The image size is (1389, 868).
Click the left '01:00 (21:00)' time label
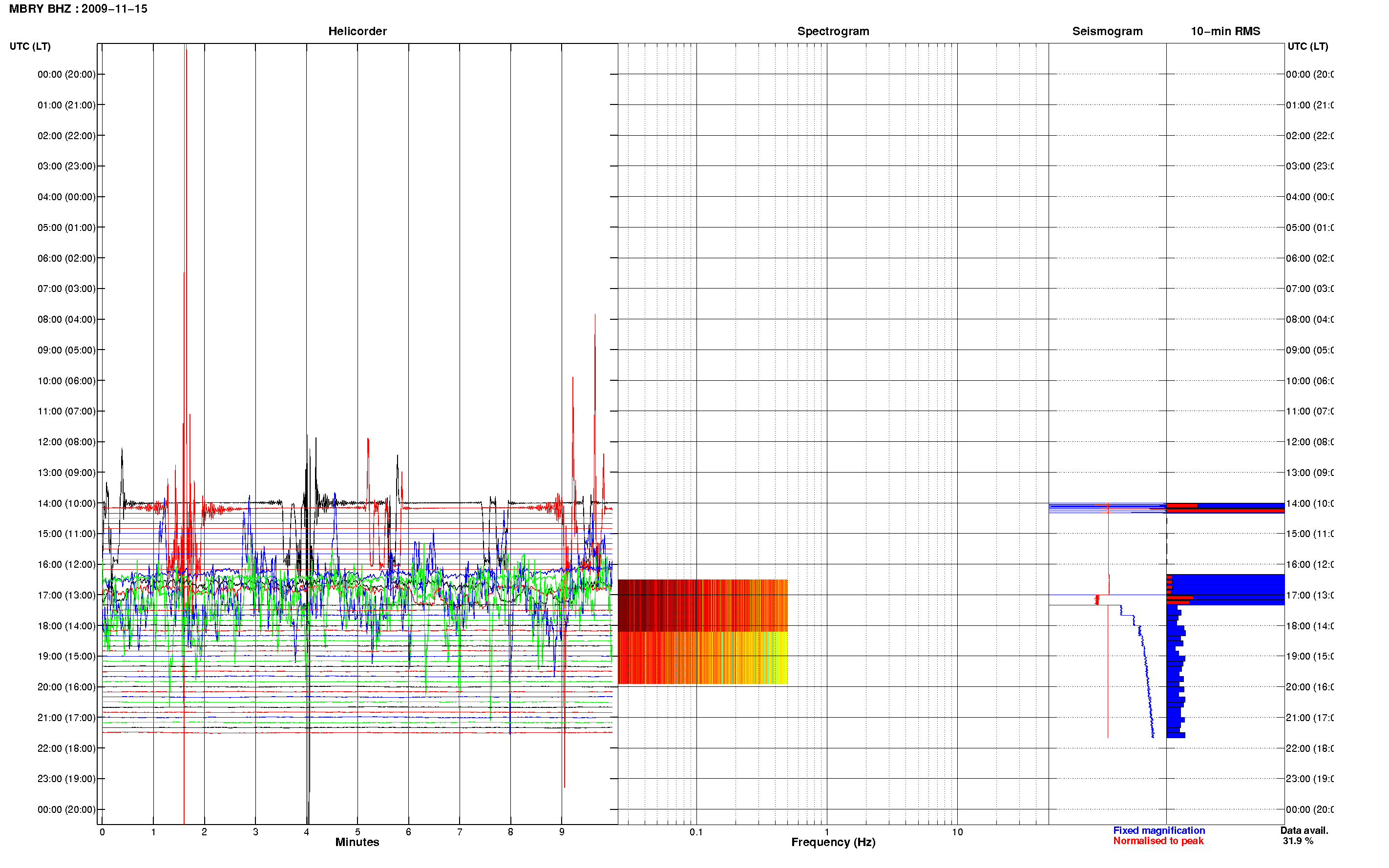[66, 105]
